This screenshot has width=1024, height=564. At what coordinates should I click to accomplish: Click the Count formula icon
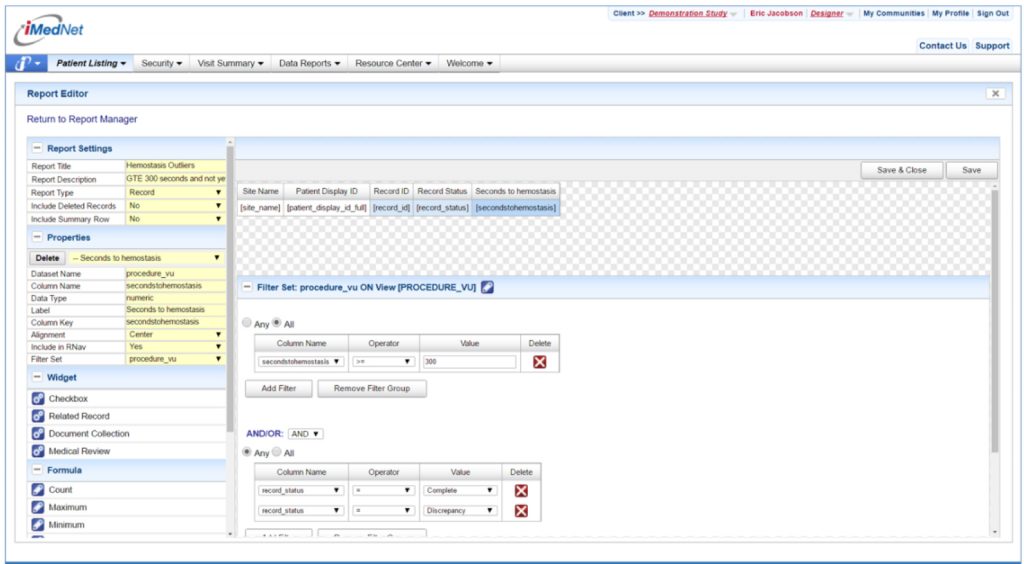click(38, 490)
